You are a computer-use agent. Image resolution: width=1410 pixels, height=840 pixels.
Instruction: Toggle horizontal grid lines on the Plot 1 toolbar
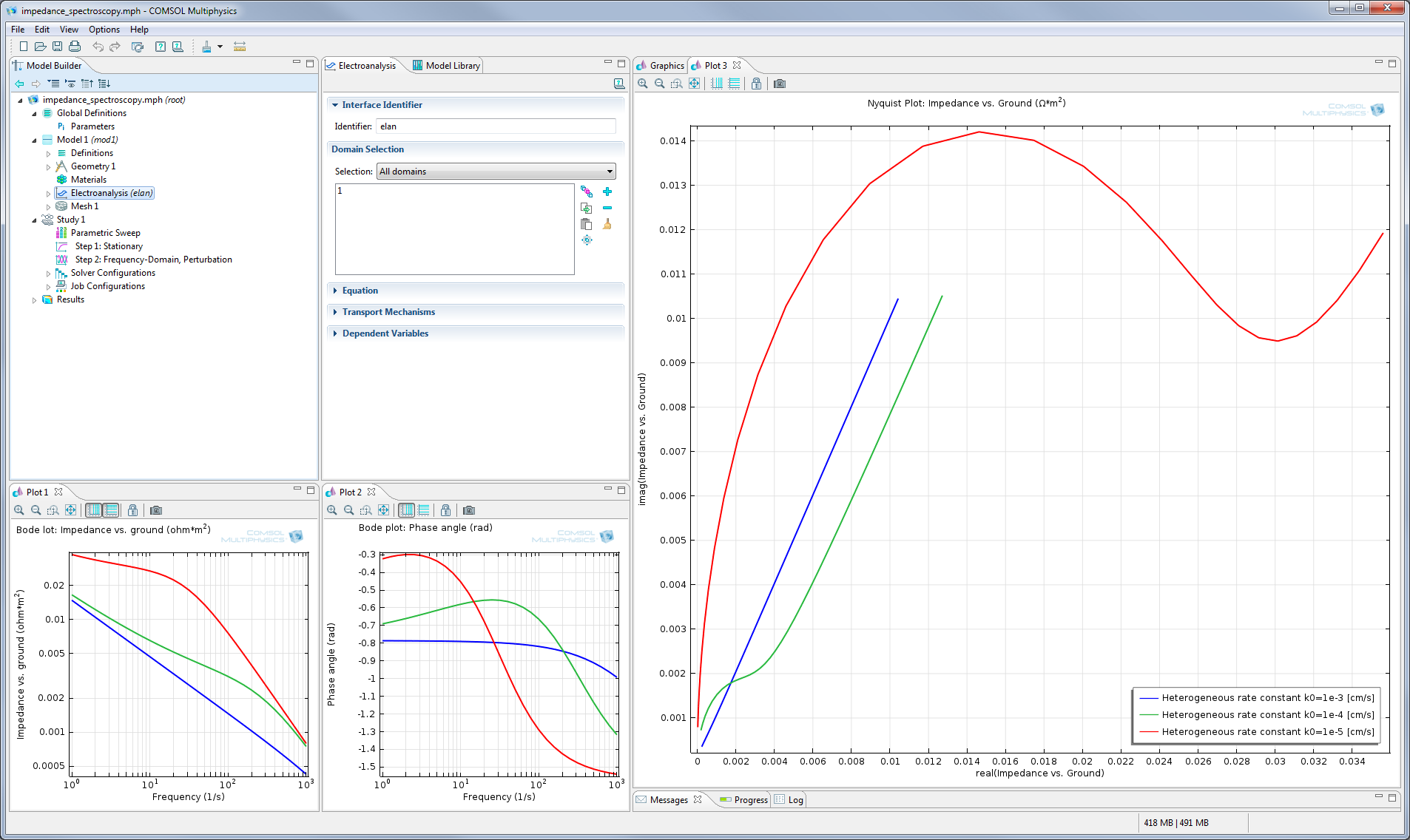click(112, 510)
